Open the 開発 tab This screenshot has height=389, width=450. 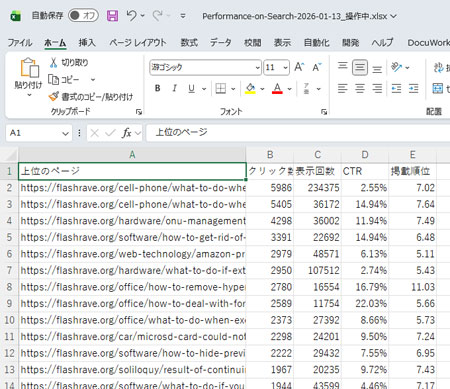pos(351,43)
